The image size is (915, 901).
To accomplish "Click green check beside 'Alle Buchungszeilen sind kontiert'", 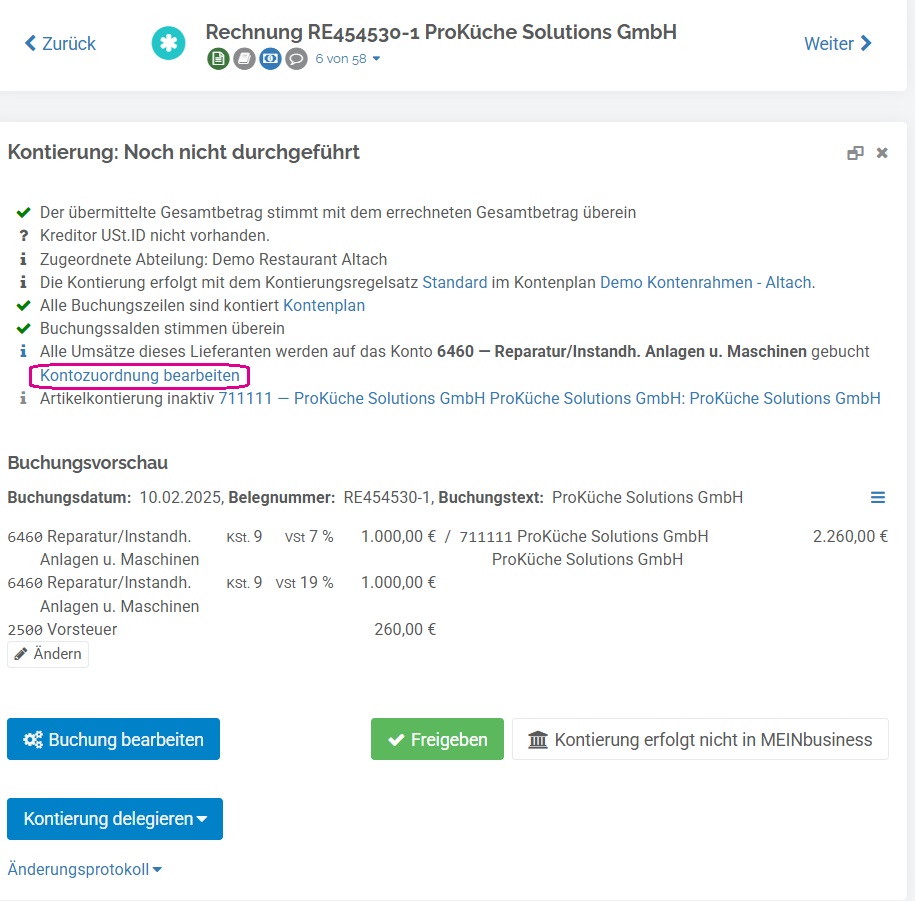I will (x=23, y=305).
